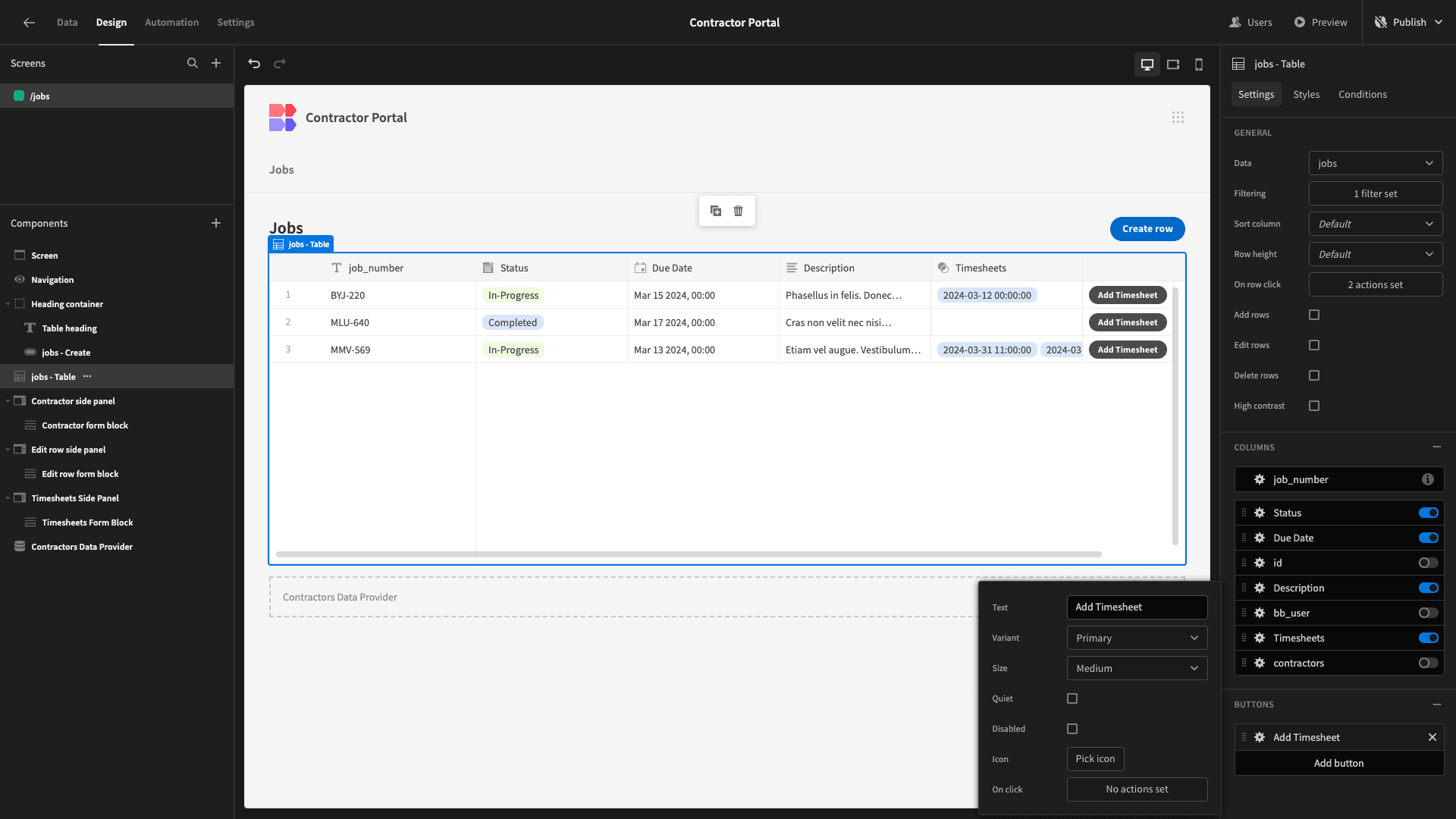The image size is (1456, 819).
Task: Click the Create row button
Action: coord(1147,229)
